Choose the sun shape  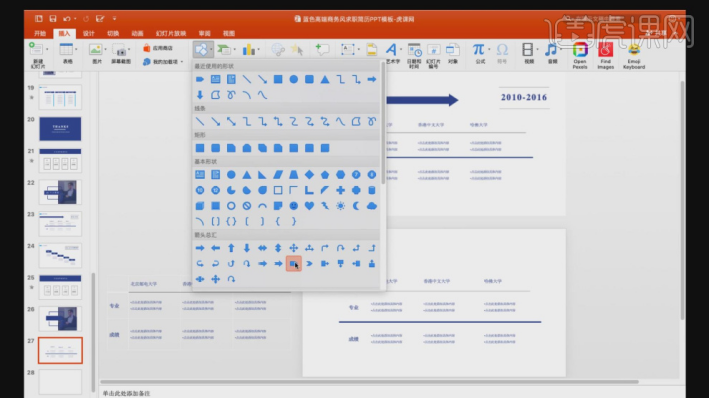click(340, 206)
